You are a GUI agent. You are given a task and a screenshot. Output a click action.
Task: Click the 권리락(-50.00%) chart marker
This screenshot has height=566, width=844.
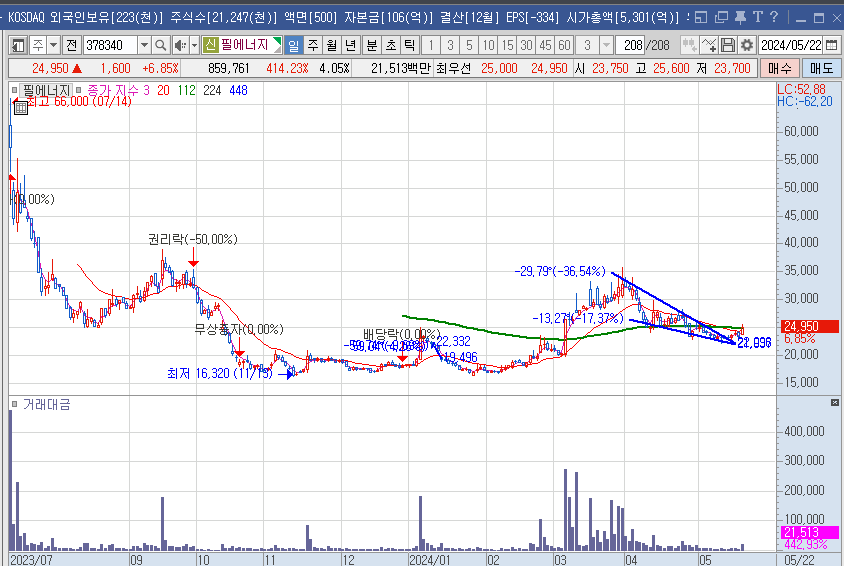click(x=193, y=239)
